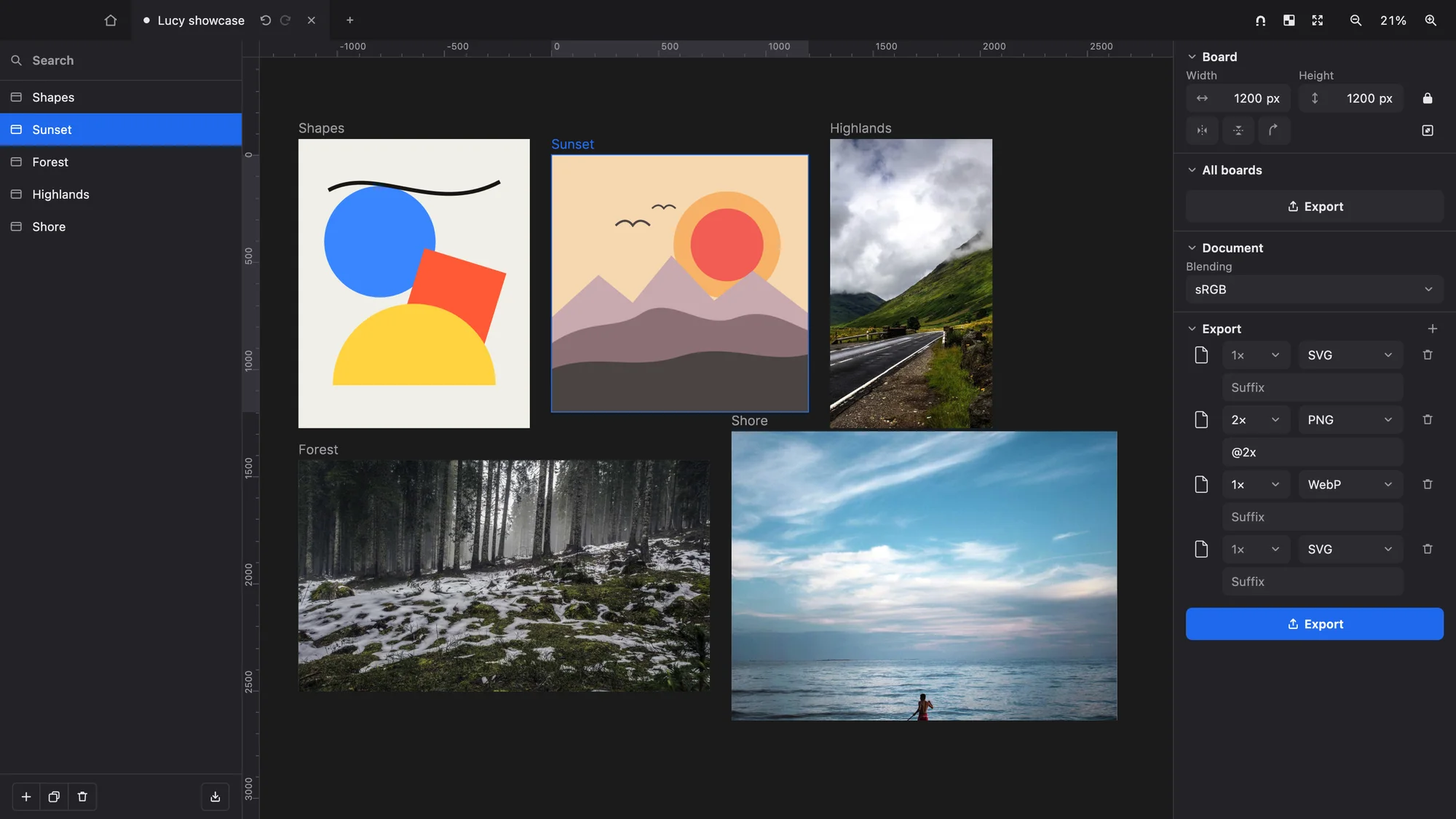Screen dimensions: 1456x819
Task: Zoom out of the canvas
Action: click(x=1356, y=20)
